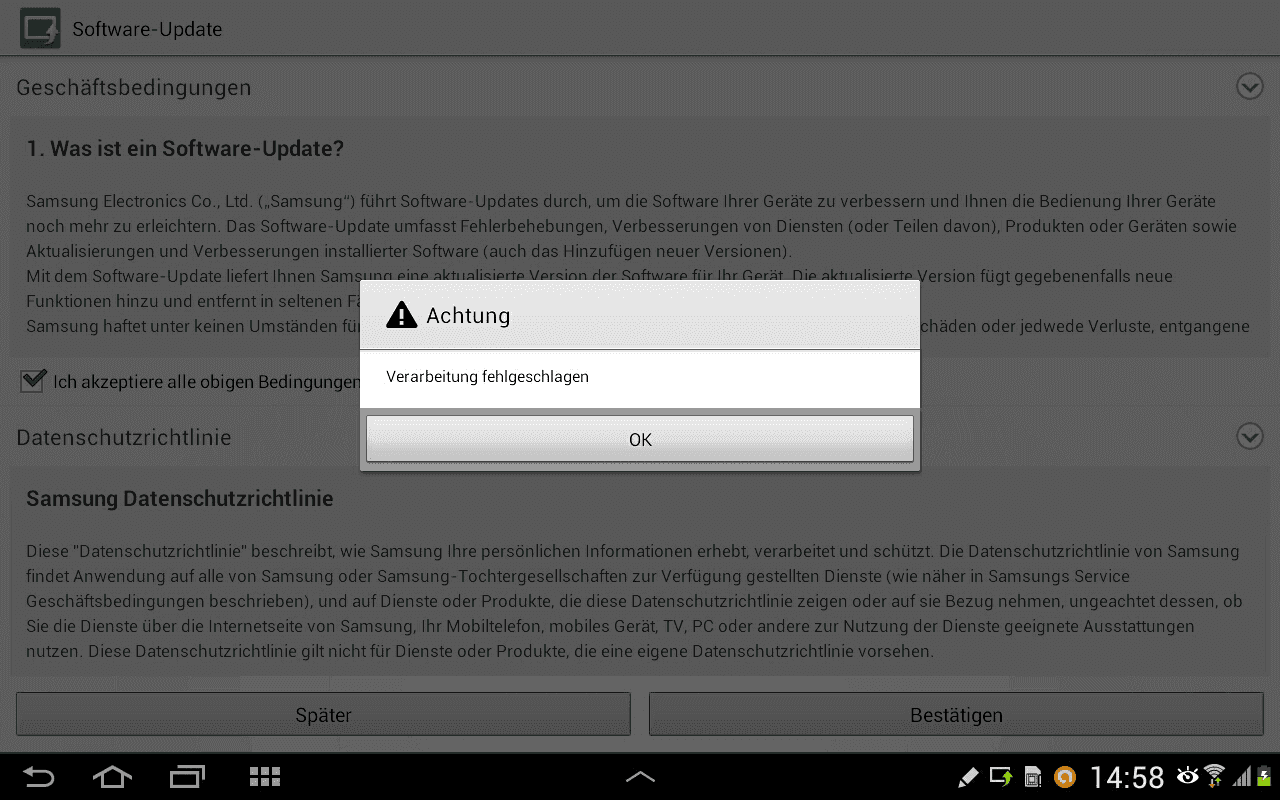Collapse the Datenschutzrichtlinie section chevron
Viewport: 1280px width, 800px height.
(1250, 437)
